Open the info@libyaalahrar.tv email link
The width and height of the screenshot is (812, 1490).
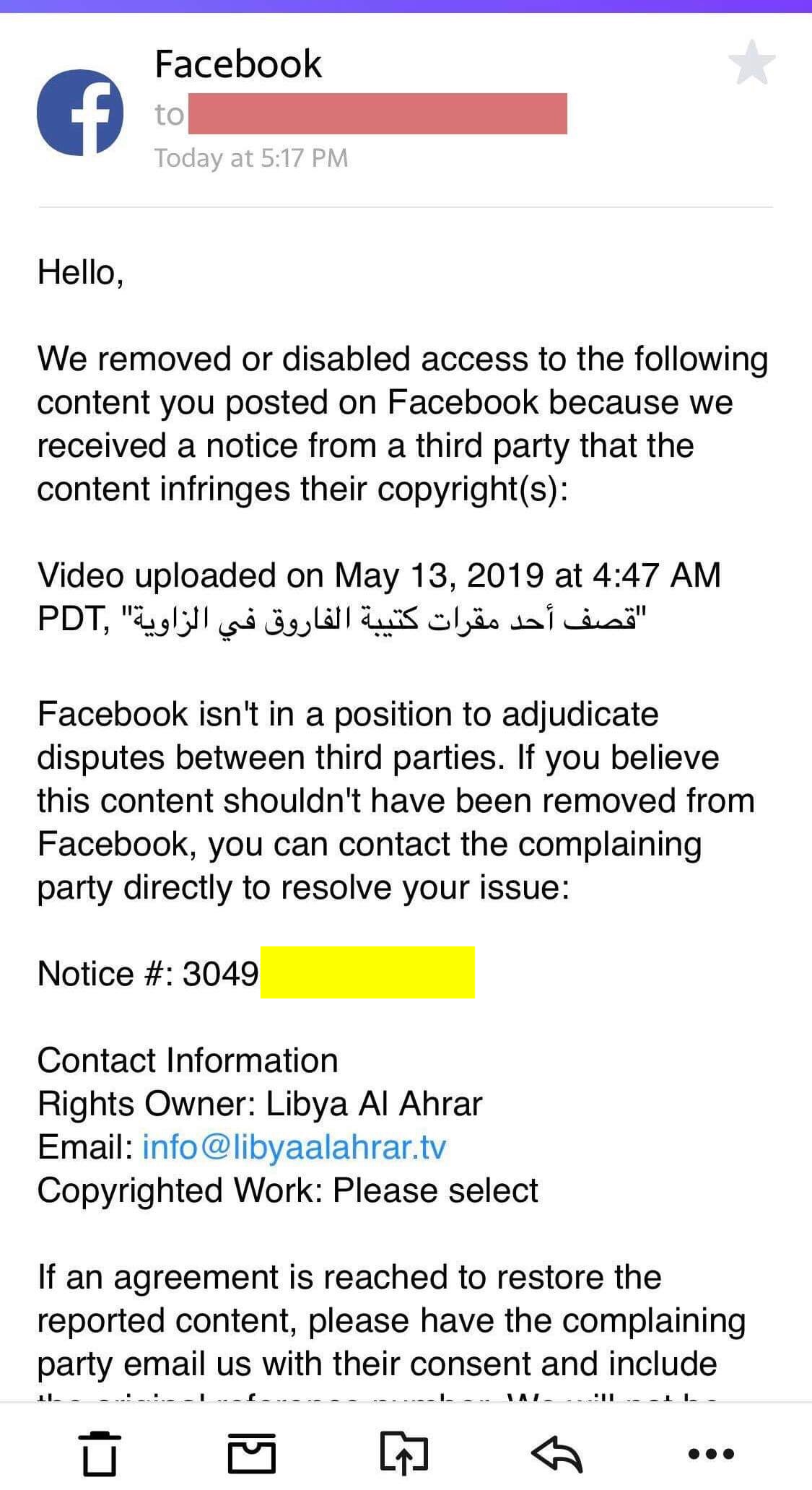coord(294,1146)
